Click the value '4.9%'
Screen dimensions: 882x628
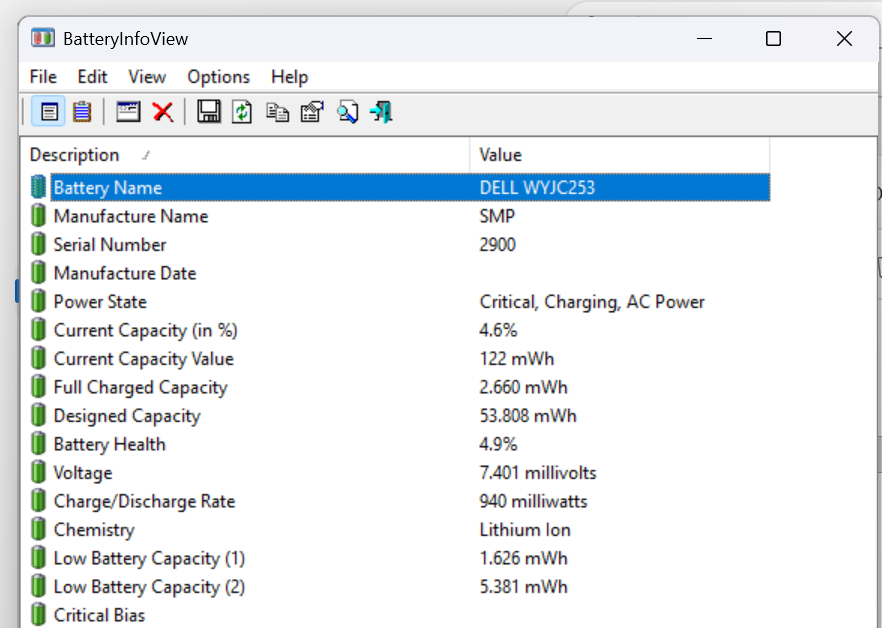coord(498,445)
